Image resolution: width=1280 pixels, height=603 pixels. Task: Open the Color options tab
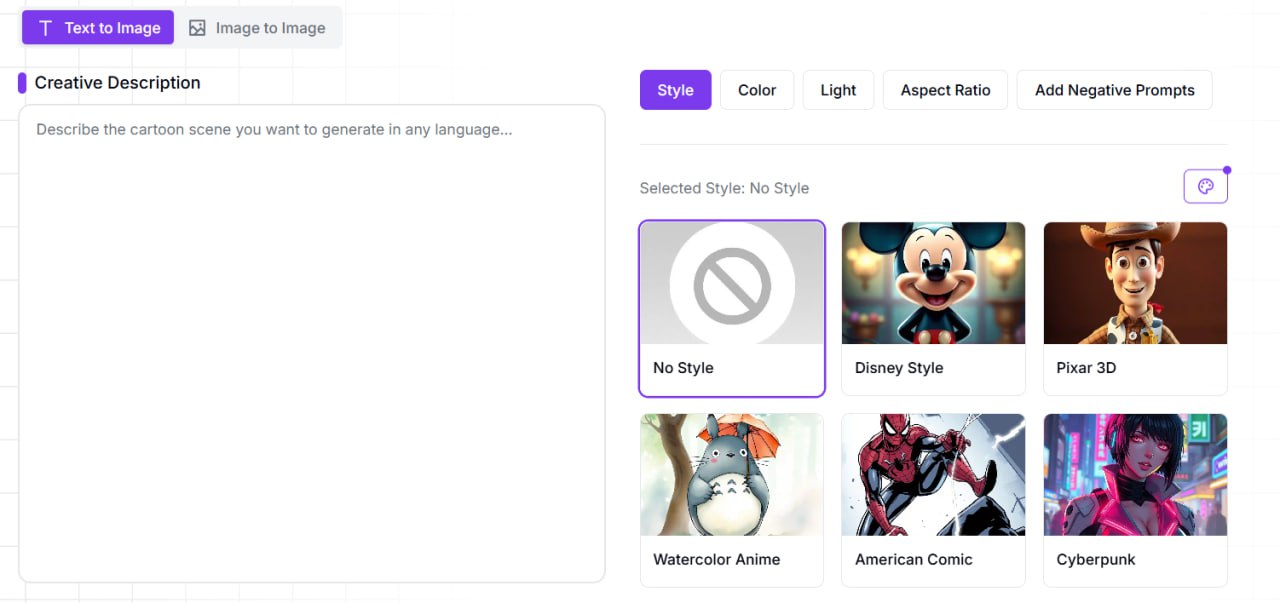(x=757, y=90)
